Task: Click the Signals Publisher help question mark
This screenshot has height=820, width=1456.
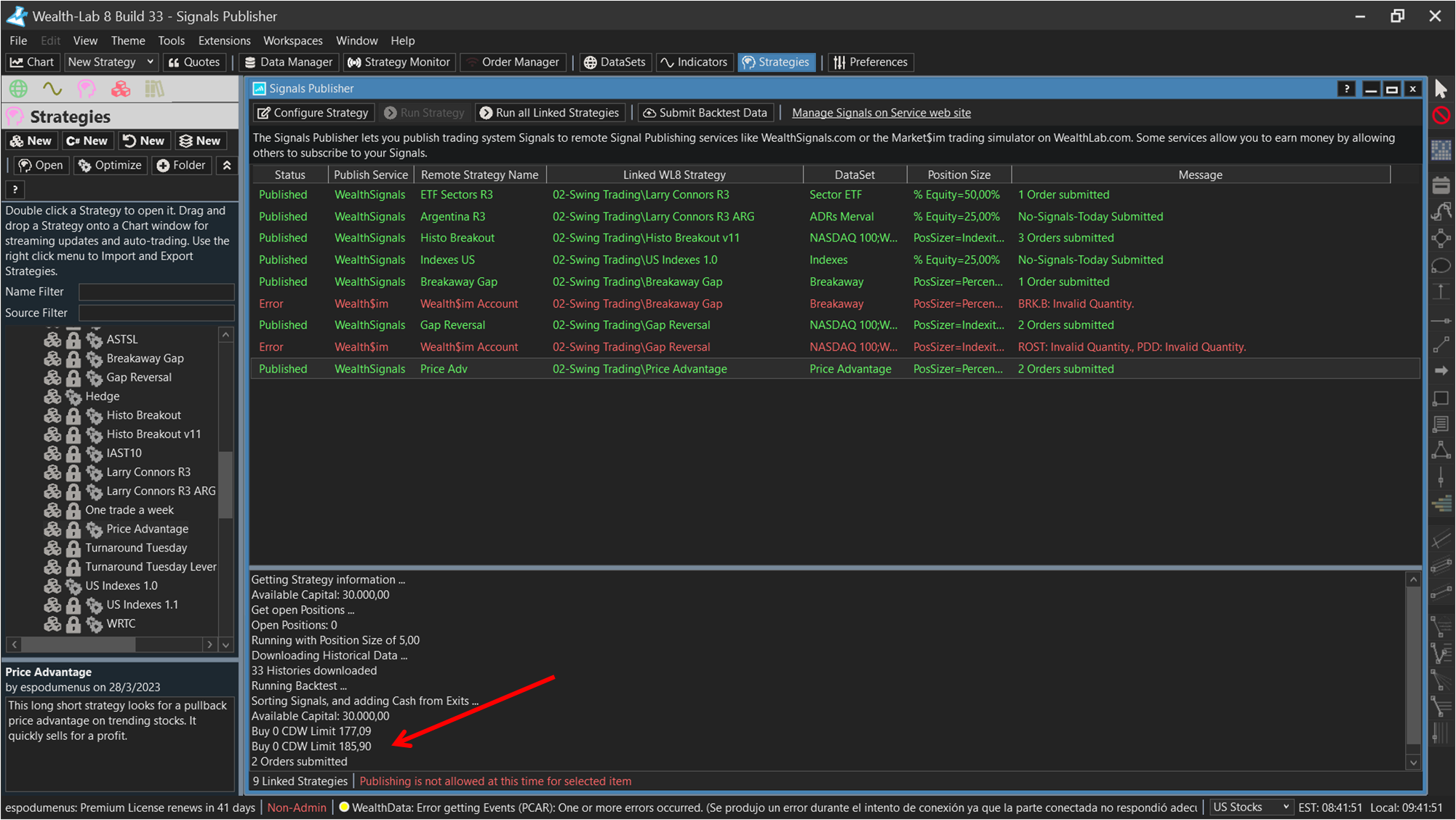Action: tap(1346, 89)
